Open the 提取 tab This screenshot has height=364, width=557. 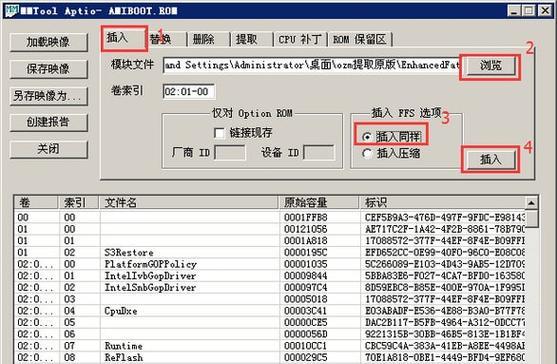click(252, 39)
